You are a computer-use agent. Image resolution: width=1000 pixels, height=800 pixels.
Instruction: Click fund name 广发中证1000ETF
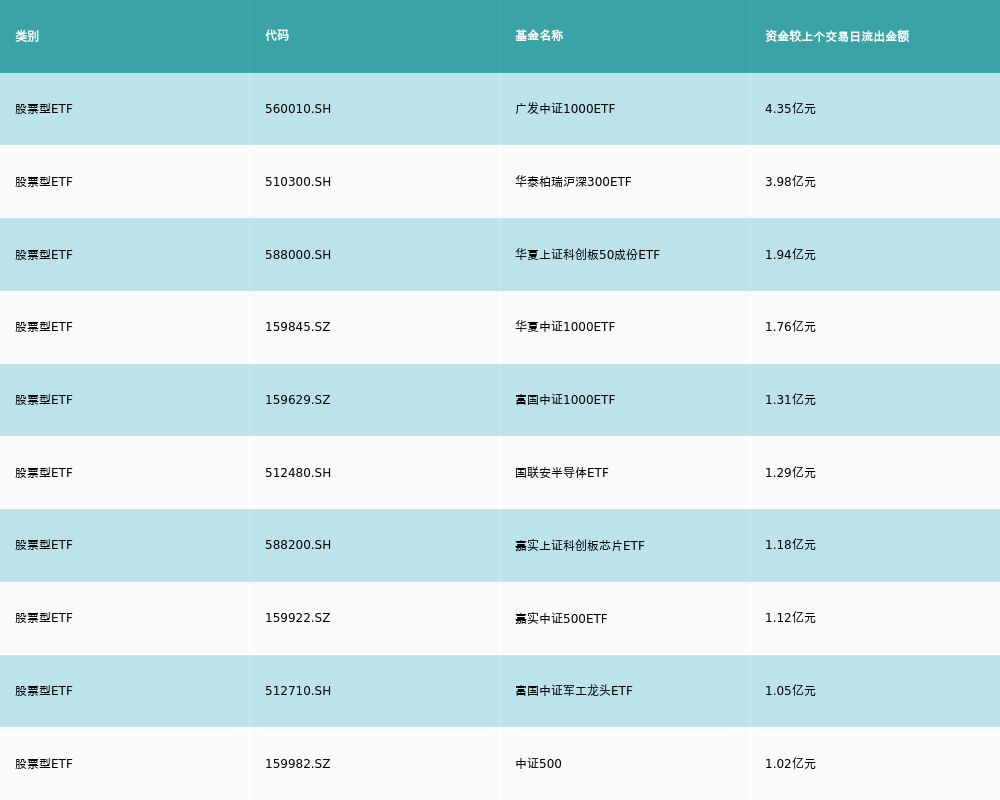(565, 109)
